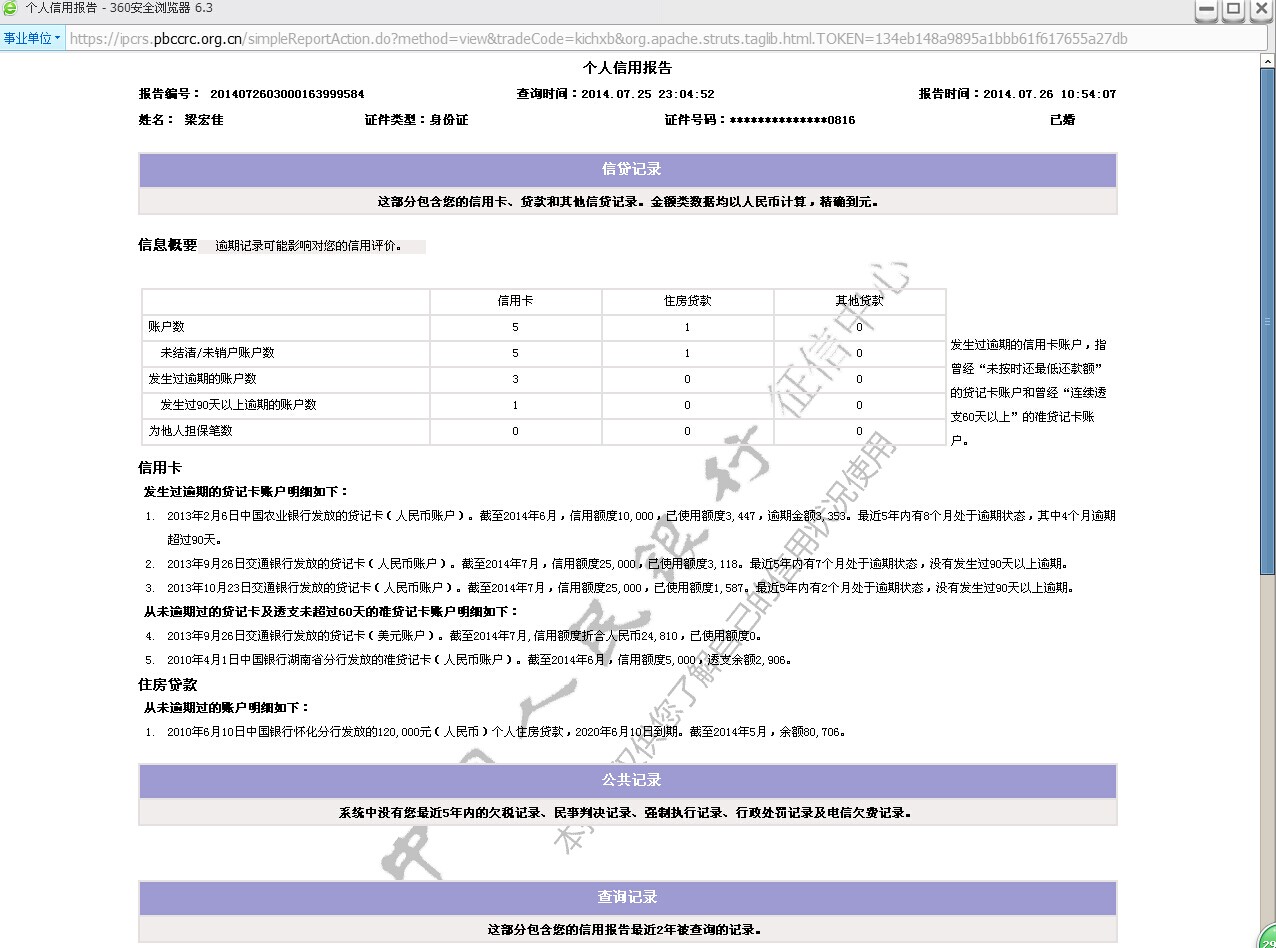Screen dimensions: 1276x948
Task: Select the ID number ending 0816
Action: [x=792, y=120]
